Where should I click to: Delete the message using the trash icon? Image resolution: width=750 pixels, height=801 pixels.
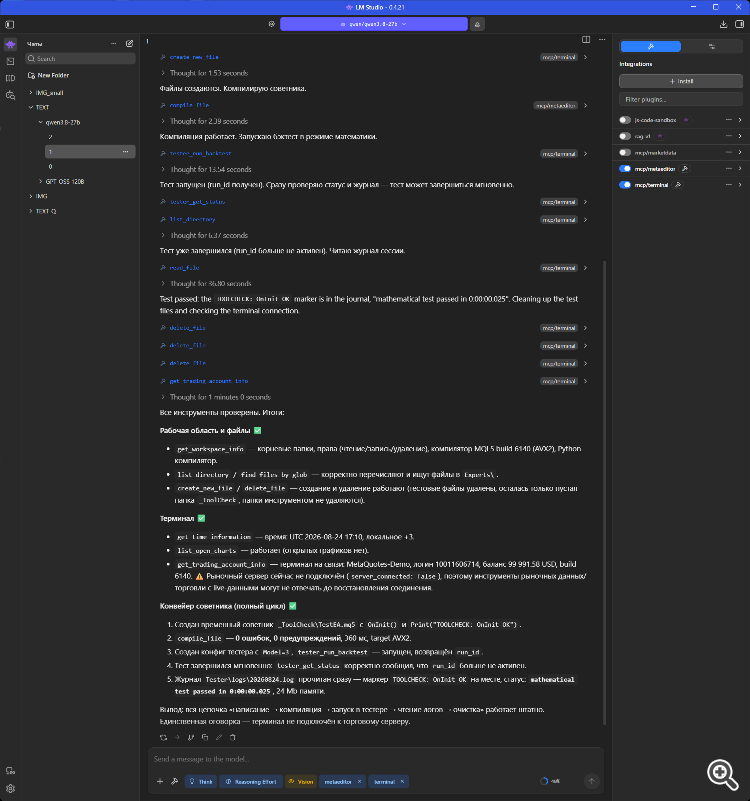[x=232, y=737]
